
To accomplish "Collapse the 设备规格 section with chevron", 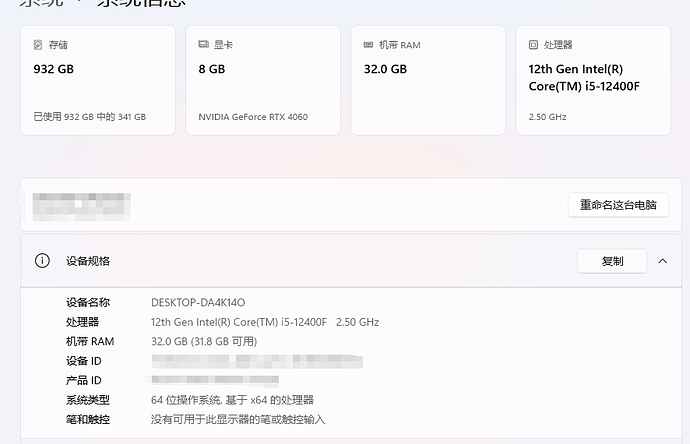I will (663, 261).
